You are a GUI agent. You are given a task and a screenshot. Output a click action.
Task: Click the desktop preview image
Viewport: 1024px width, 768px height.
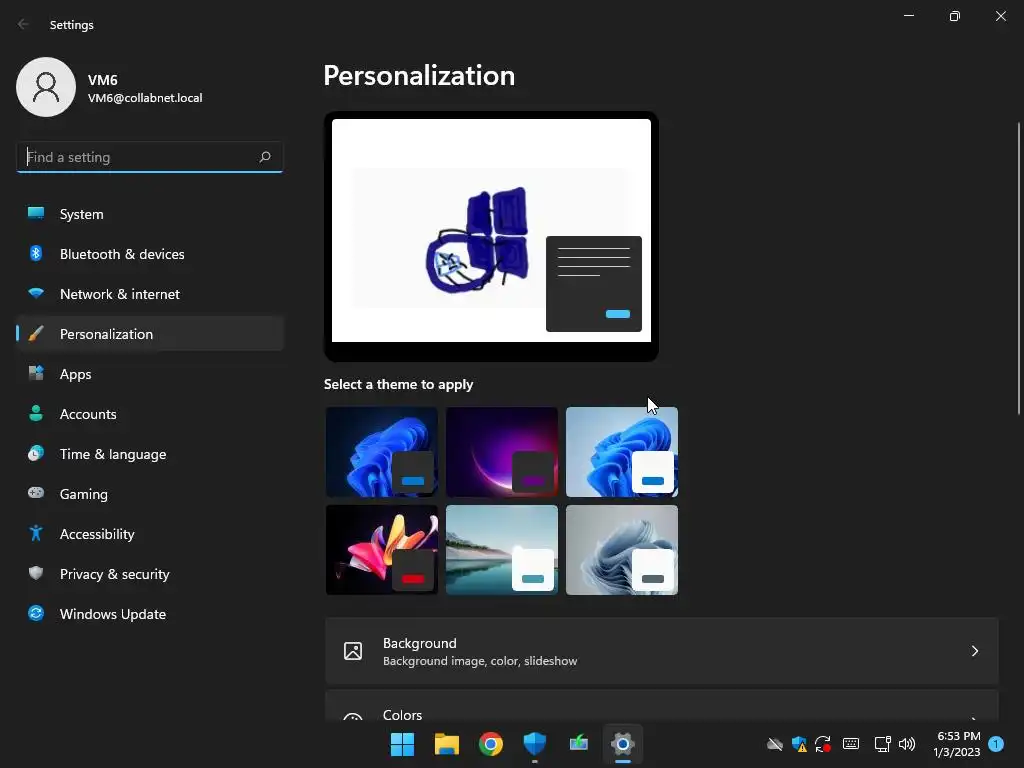tap(491, 231)
